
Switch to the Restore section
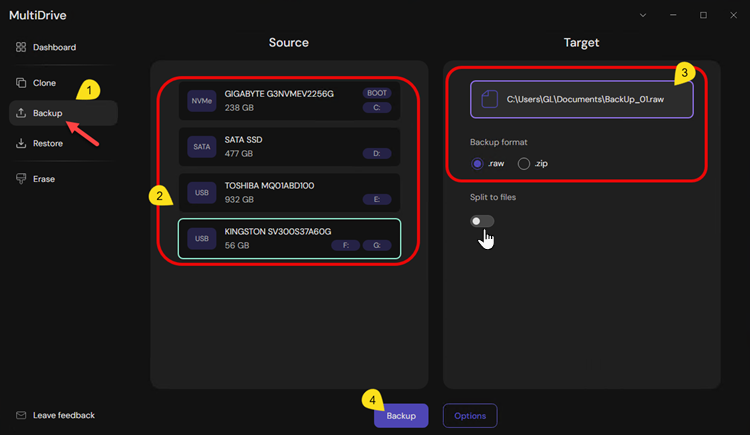click(48, 143)
